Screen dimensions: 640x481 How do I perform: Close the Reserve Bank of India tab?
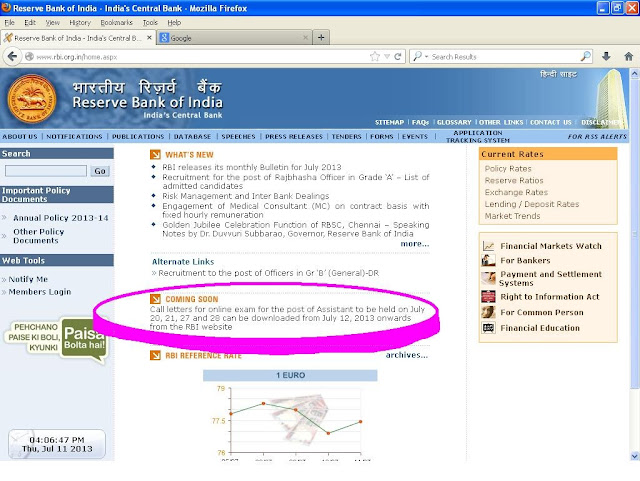tap(149, 38)
